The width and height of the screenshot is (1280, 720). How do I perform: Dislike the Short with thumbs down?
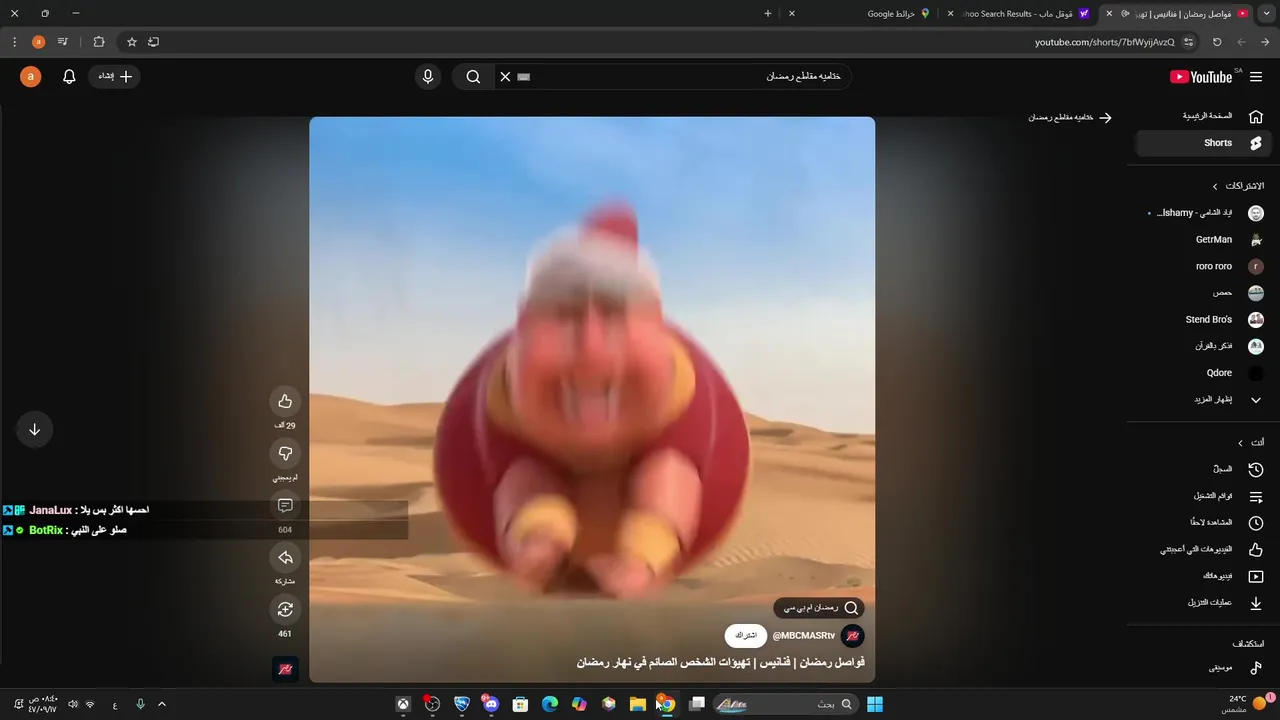(285, 453)
